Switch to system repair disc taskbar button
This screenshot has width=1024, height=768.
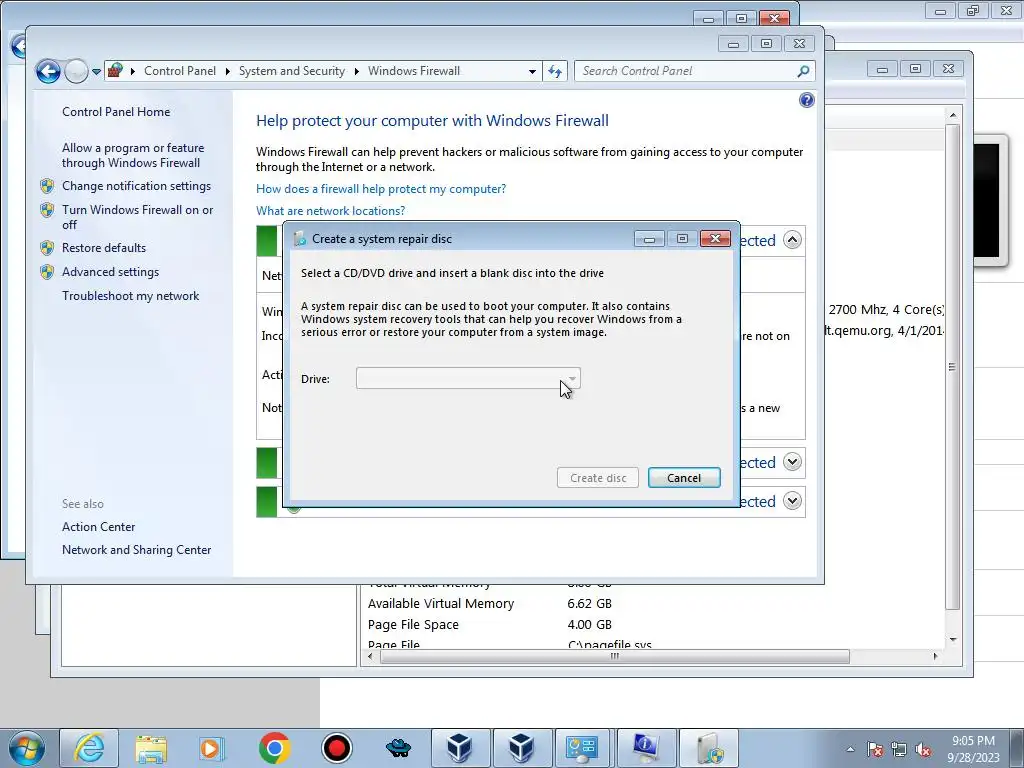tap(709, 748)
